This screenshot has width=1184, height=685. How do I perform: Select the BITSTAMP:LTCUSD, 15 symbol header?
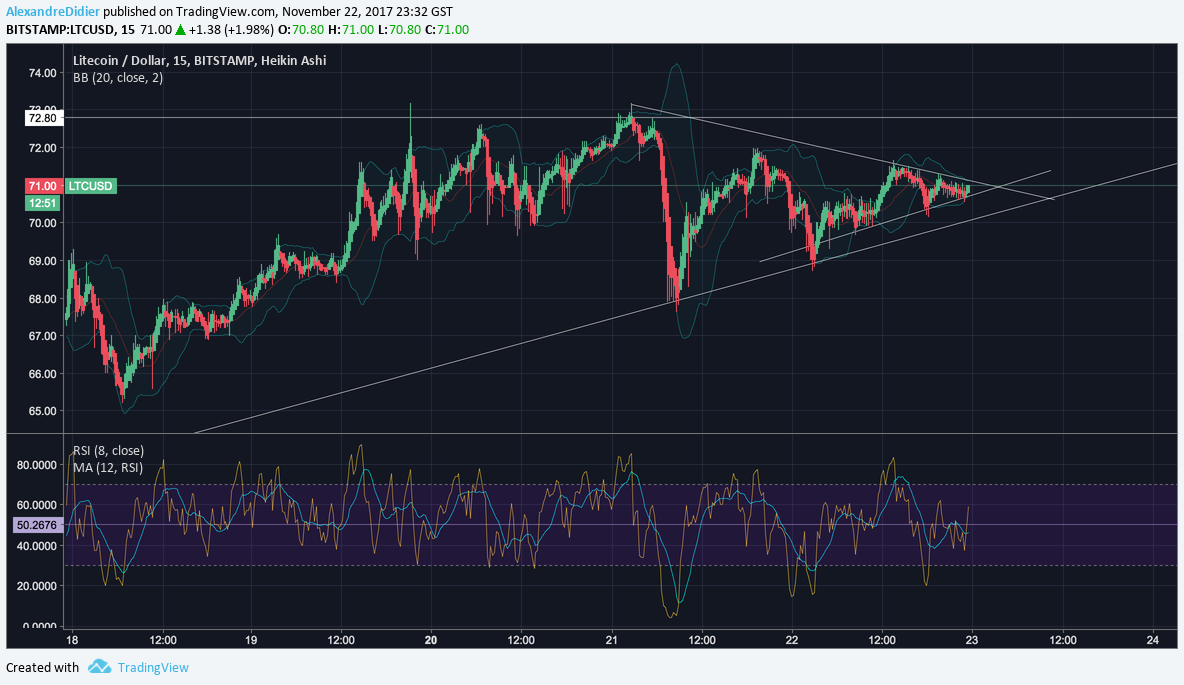(x=70, y=29)
